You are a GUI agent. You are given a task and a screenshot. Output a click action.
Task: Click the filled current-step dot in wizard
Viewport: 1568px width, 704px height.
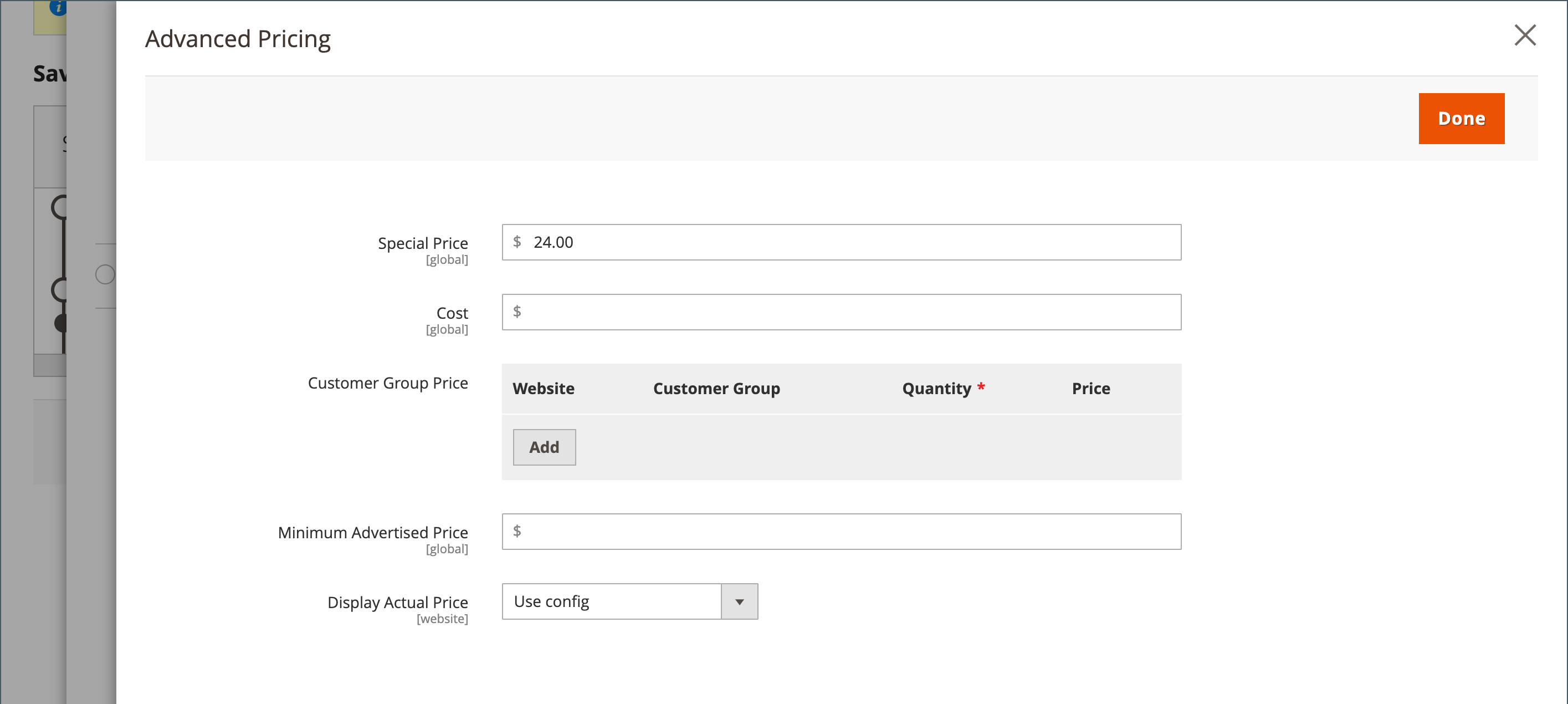(62, 323)
